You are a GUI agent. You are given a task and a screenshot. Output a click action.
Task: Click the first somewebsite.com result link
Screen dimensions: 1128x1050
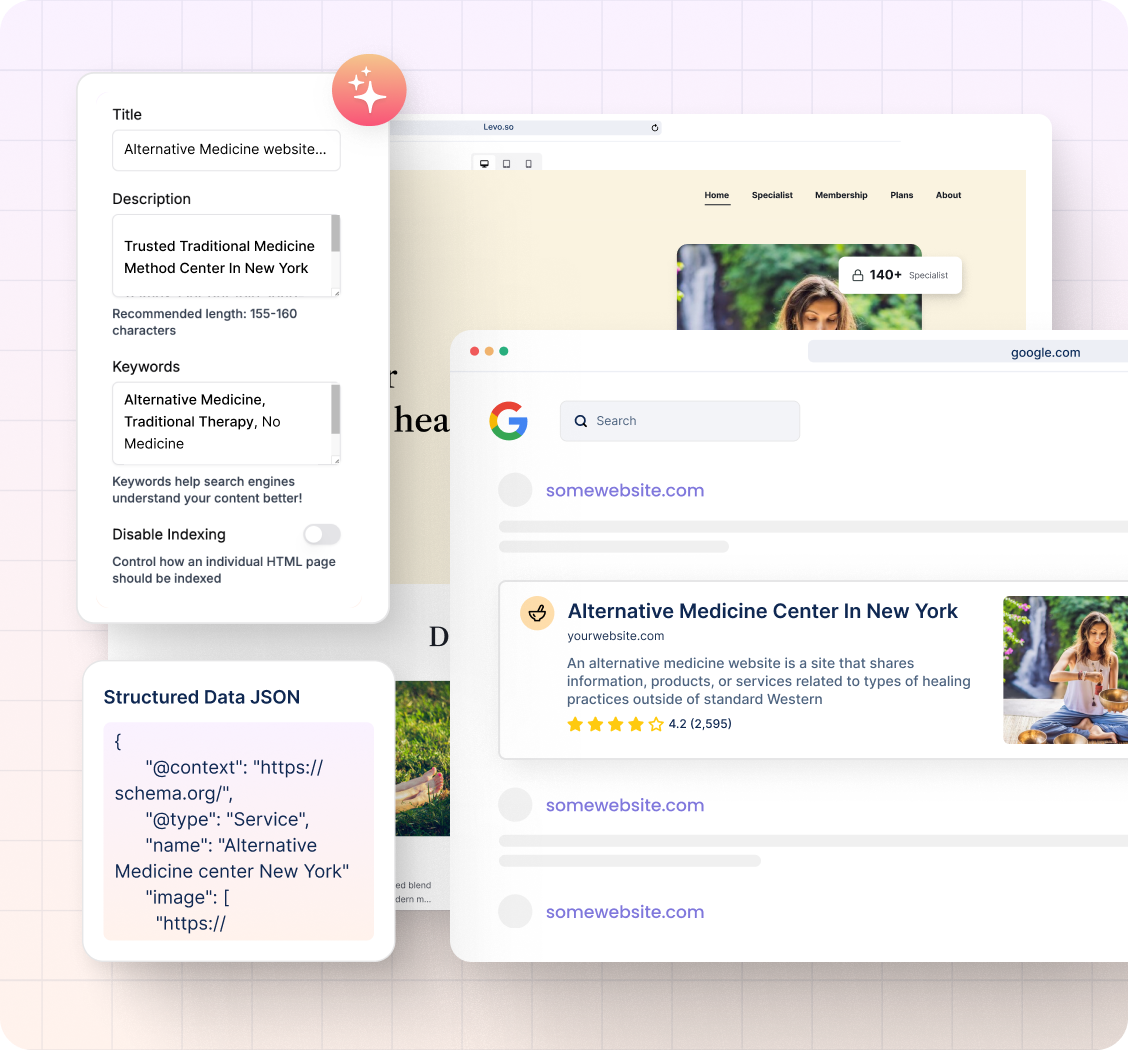[x=624, y=490]
